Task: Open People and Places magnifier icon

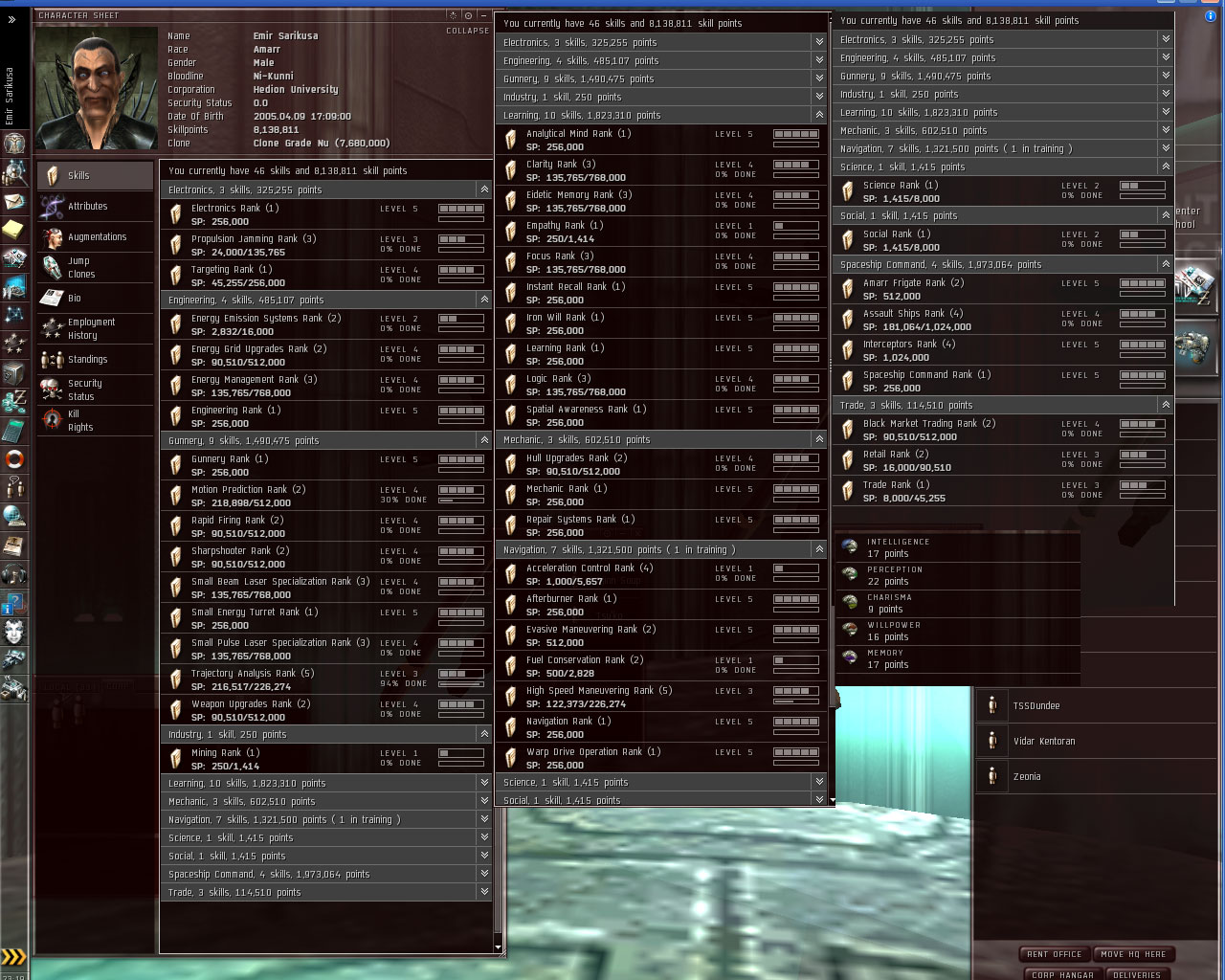Action: coord(14,172)
